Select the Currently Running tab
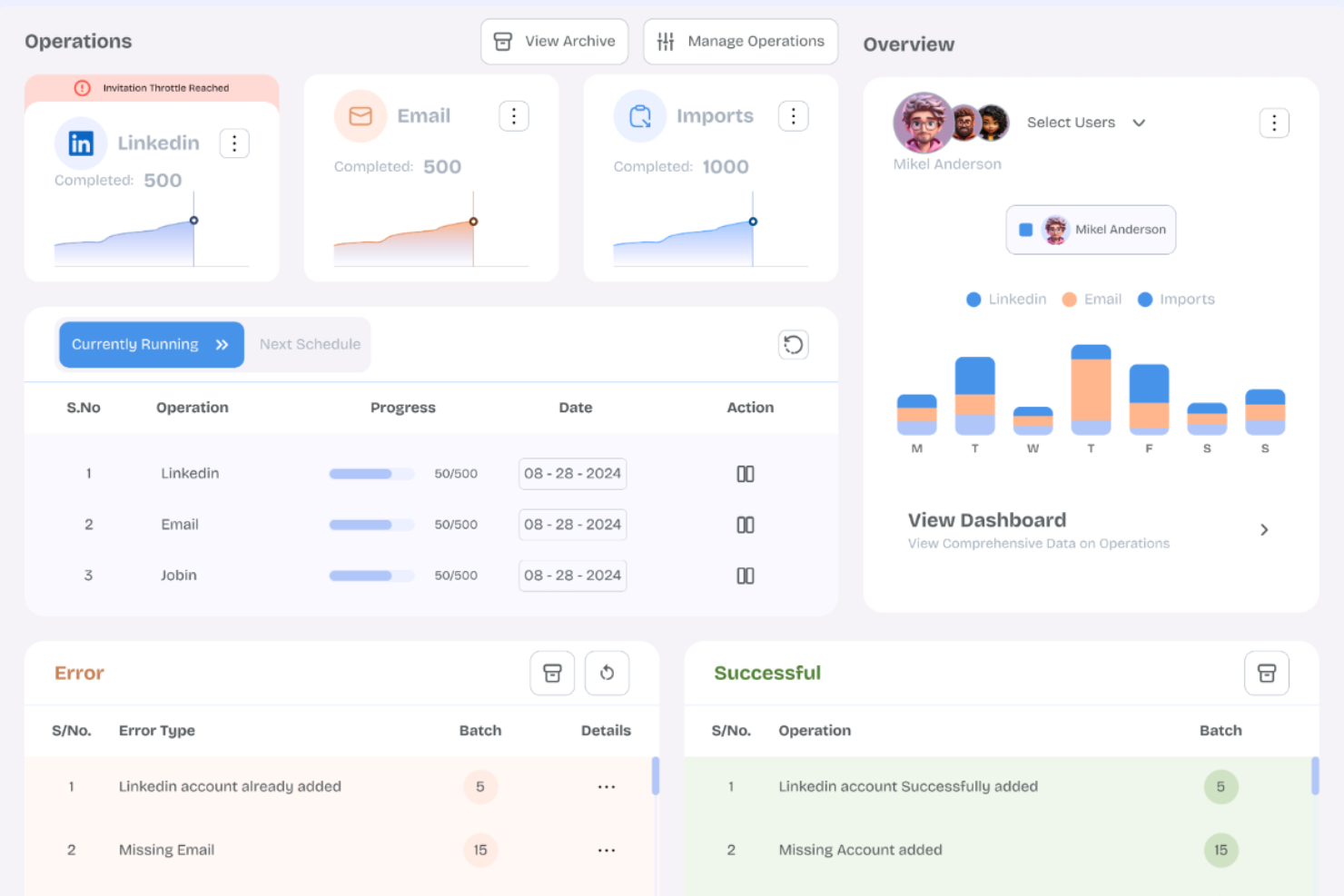Screen dimensions: 1344x896 click(151, 344)
